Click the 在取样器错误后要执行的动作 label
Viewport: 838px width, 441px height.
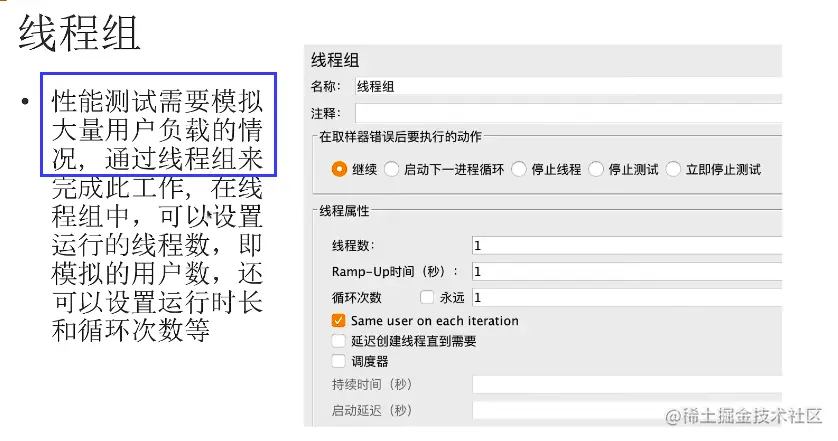click(400, 137)
